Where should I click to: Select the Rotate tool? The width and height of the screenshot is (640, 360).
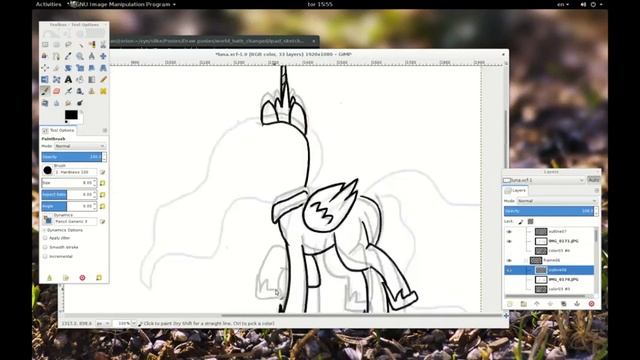coord(68,68)
